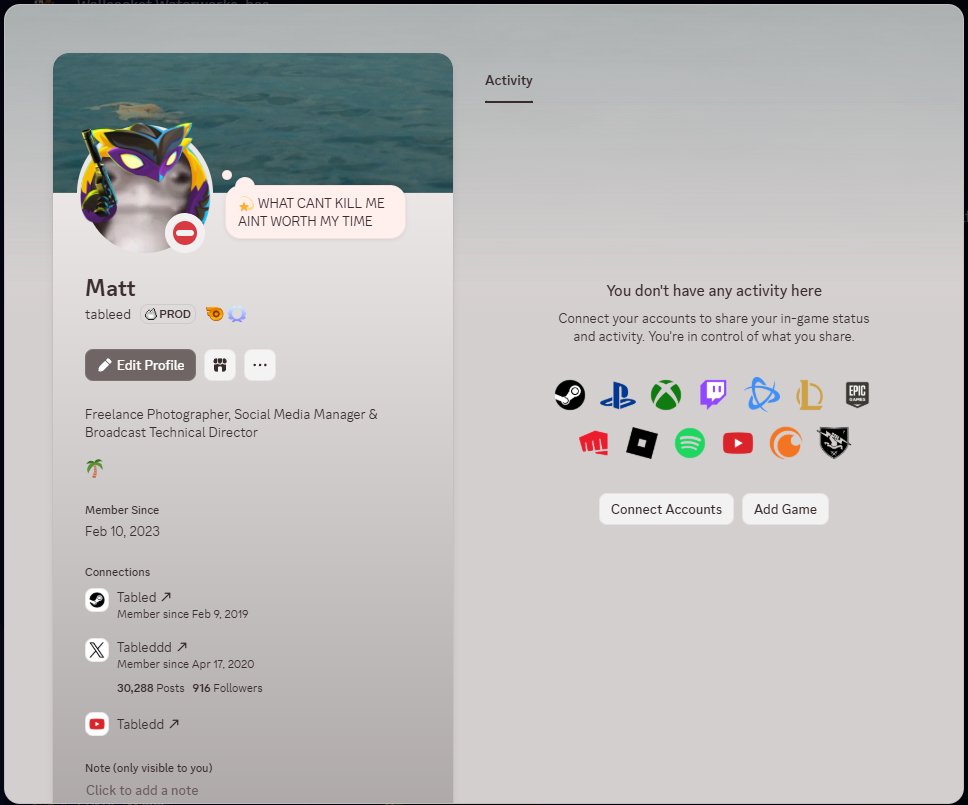The height and width of the screenshot is (805, 968).
Task: Click the 'Feb 10, 2023' member date
Action: pyautogui.click(x=122, y=532)
